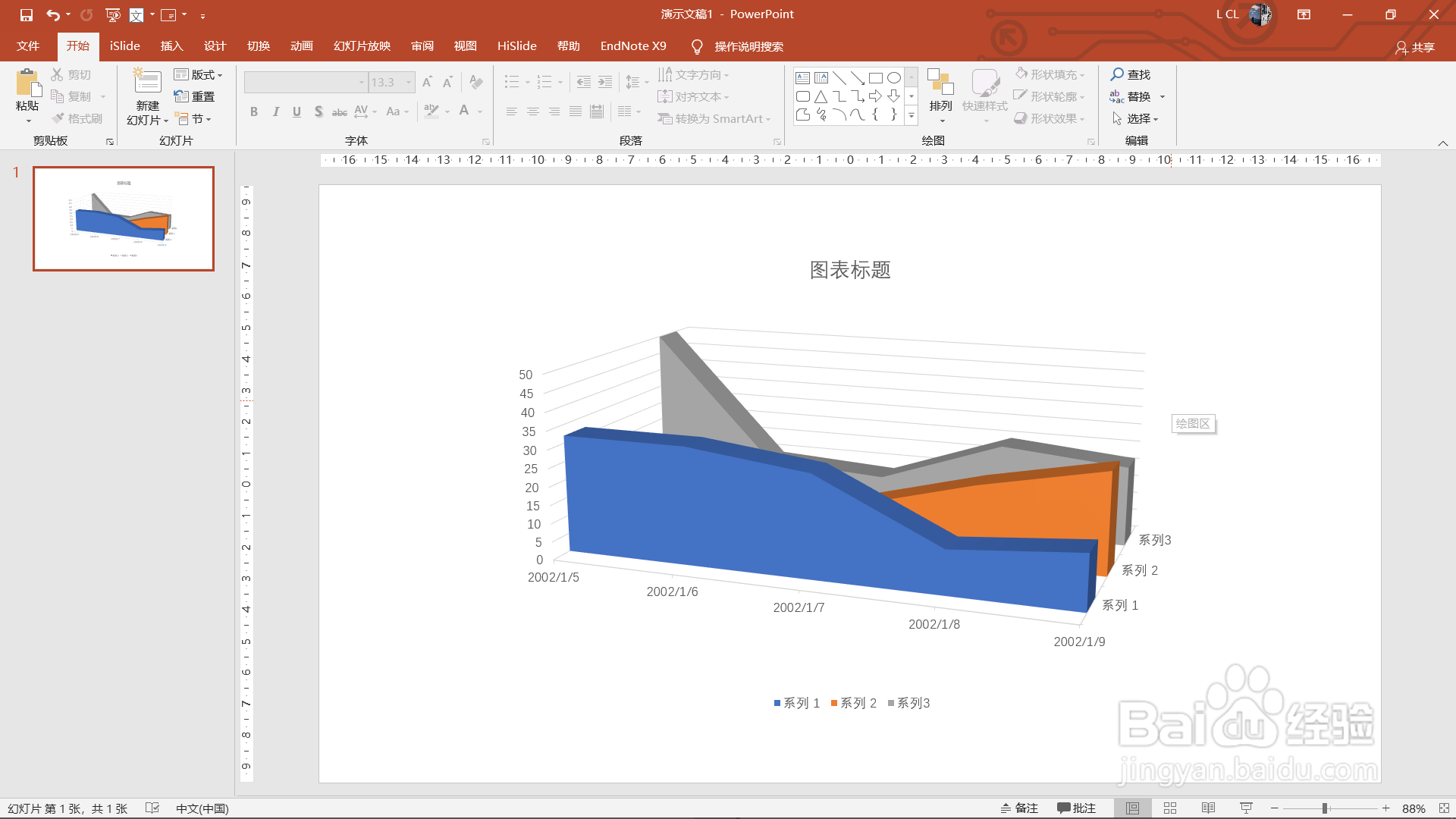Switch to the Design (设计) tab
Image resolution: width=1456 pixels, height=819 pixels.
tap(215, 46)
